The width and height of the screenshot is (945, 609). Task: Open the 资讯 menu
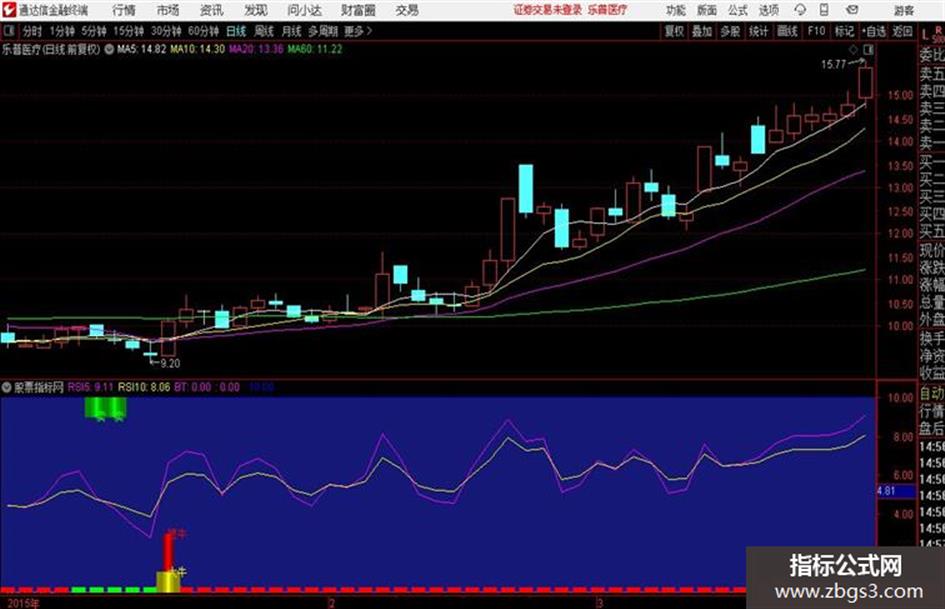[x=211, y=10]
